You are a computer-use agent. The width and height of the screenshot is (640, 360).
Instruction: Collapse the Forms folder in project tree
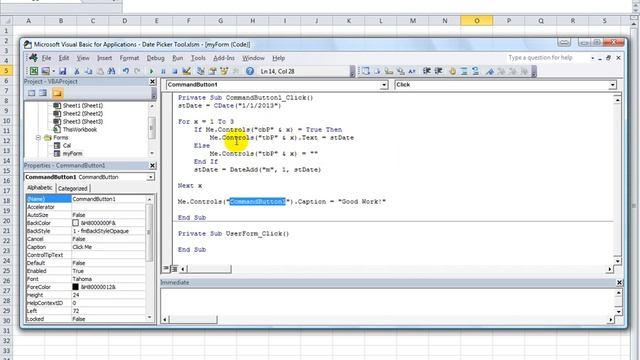38,138
